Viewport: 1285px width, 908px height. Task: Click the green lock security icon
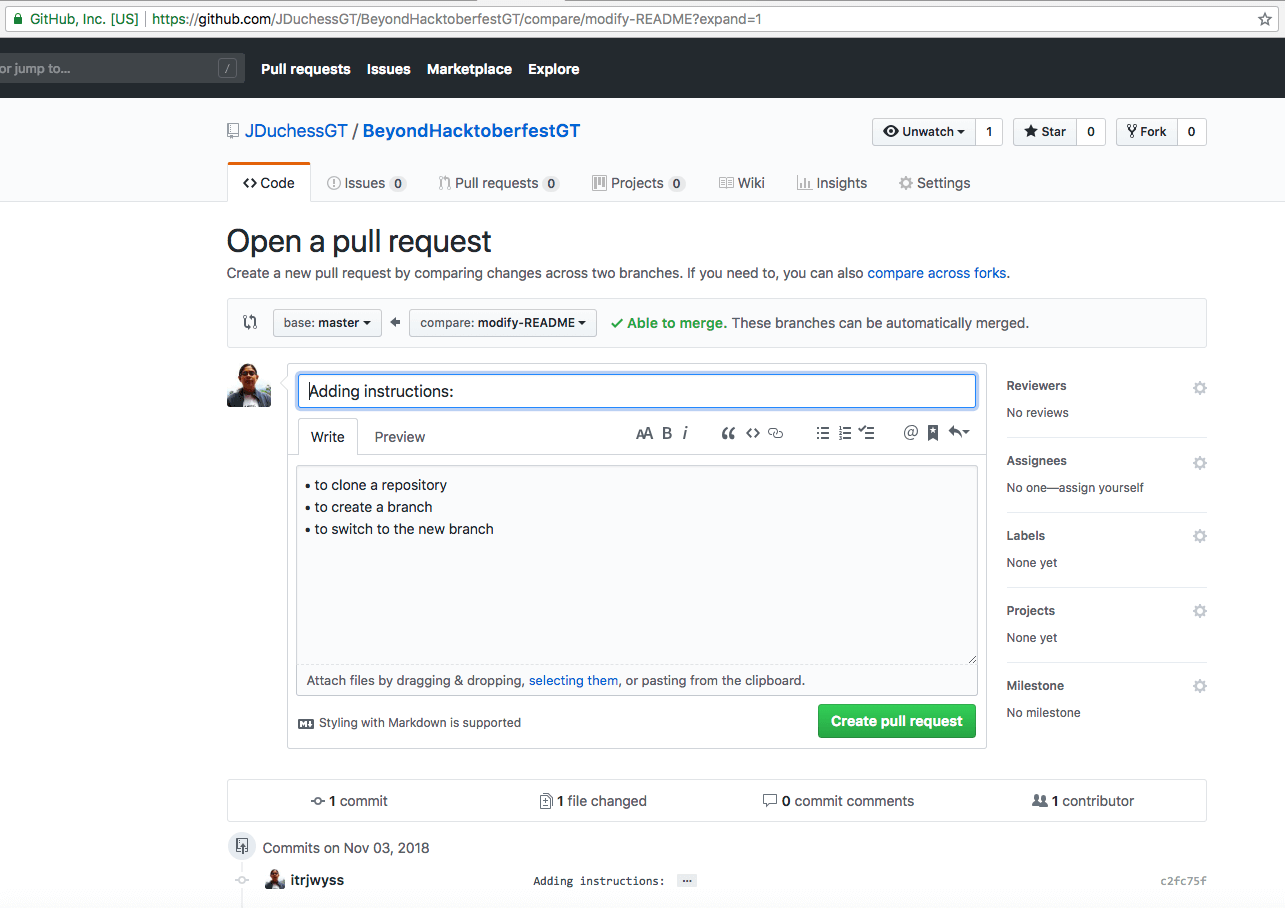pyautogui.click(x=17, y=18)
